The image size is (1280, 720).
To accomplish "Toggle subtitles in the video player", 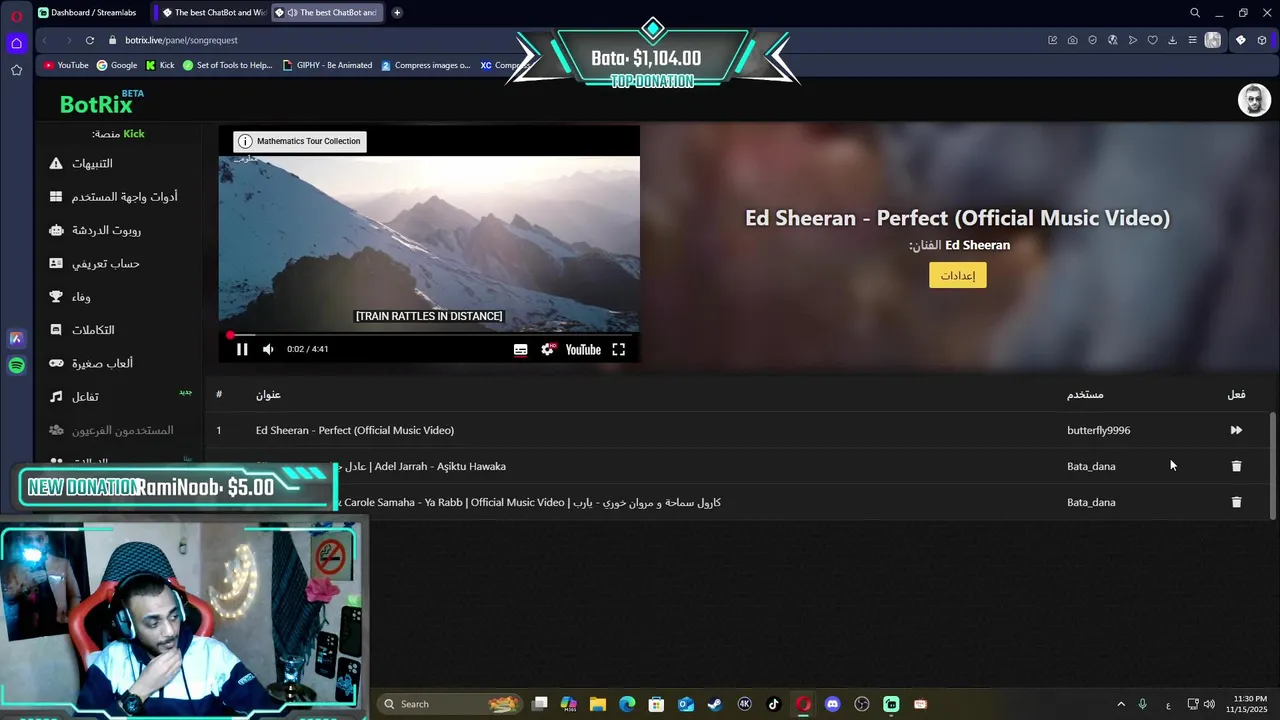I will (520, 350).
